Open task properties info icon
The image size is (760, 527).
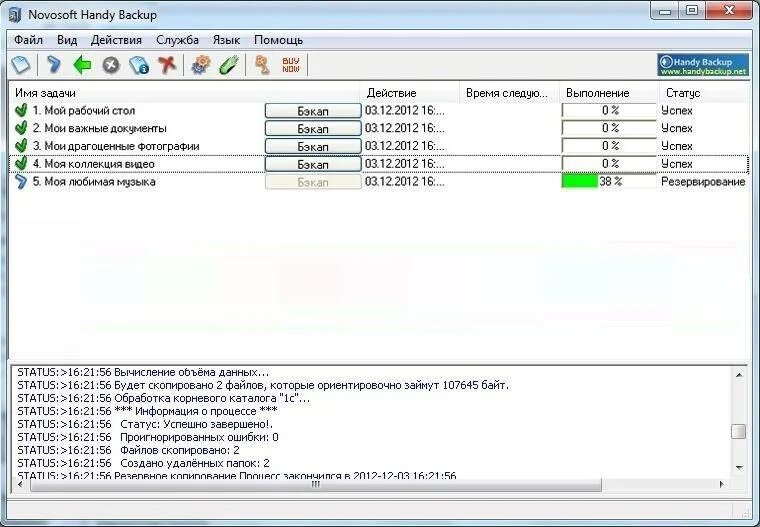tap(139, 65)
